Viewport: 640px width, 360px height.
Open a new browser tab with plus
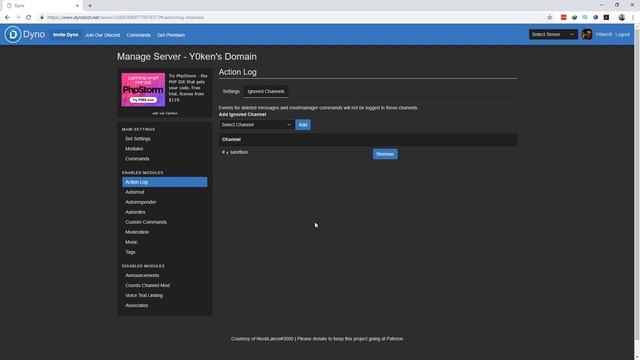pos(90,6)
